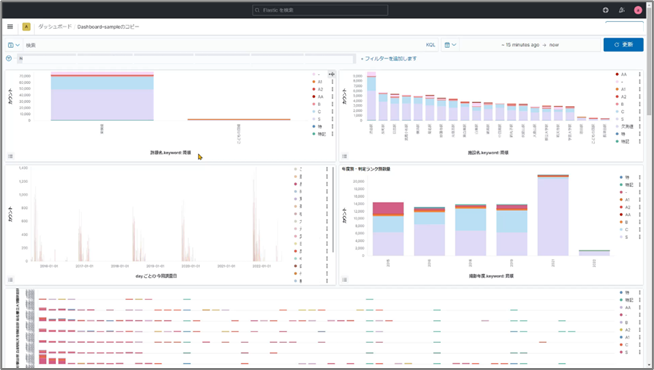
Task: Open options for B in the top-right chart legend
Action: pos(639,104)
